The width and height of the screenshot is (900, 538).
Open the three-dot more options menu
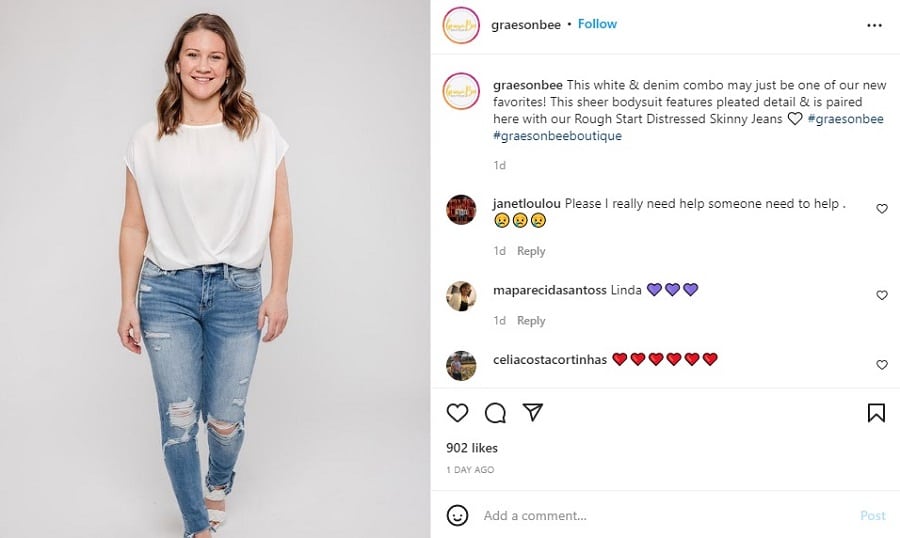tap(875, 25)
